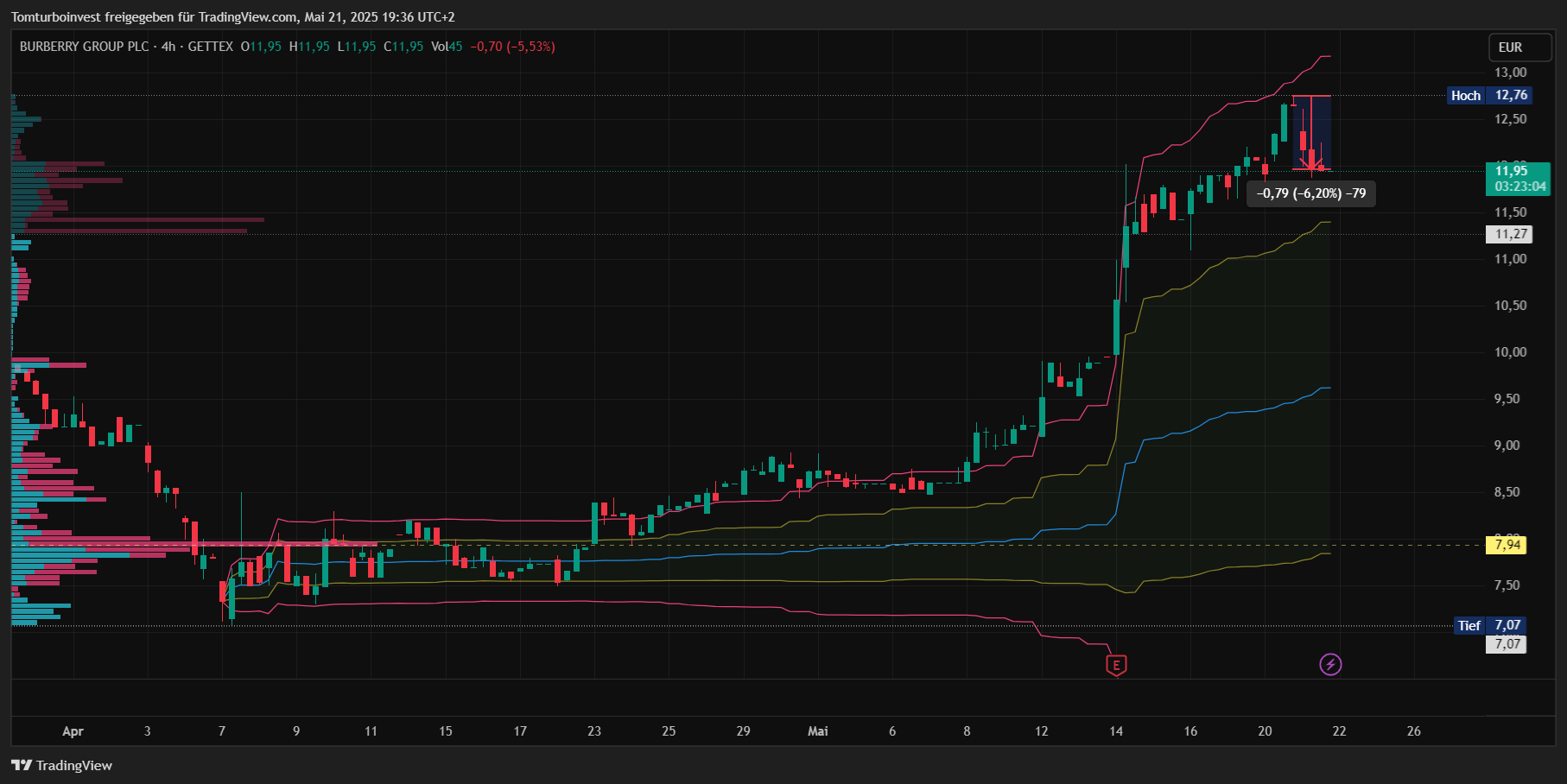
Task: Click the Tief 7,07 price label
Action: tap(1489, 625)
